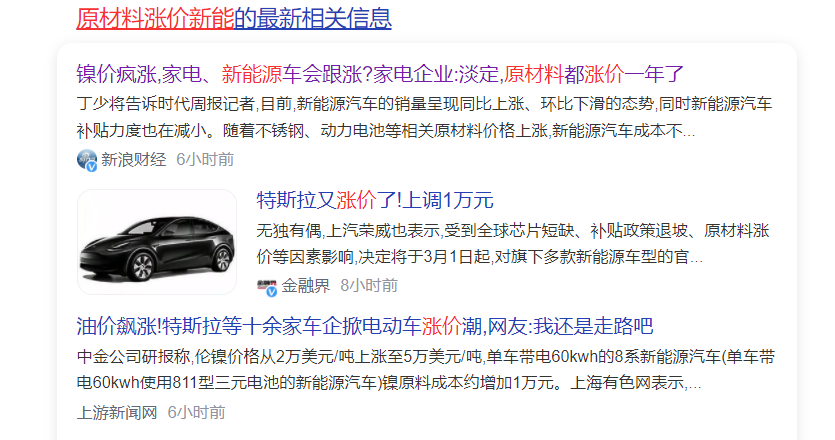Click the 新浪财经 source avatar icon

(x=86, y=159)
